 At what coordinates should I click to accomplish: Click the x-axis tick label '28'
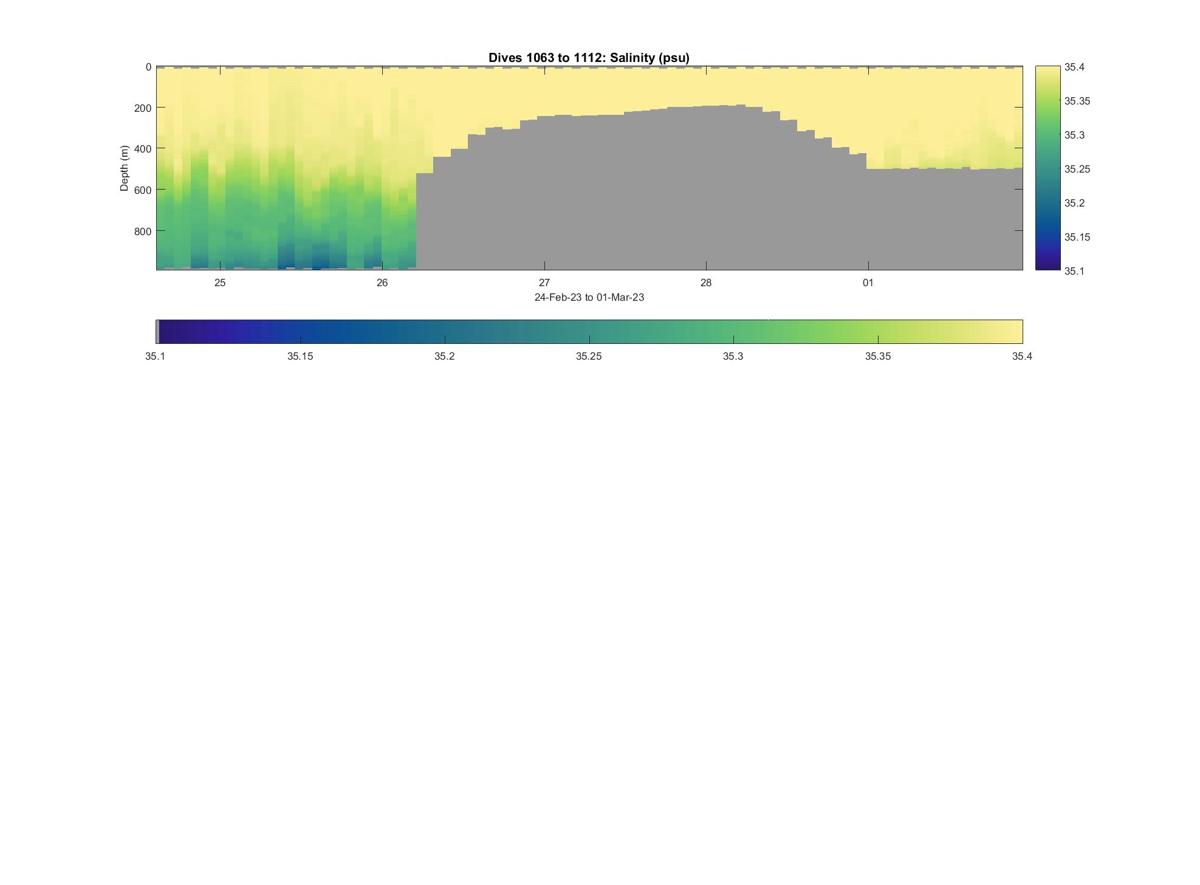pos(706,283)
